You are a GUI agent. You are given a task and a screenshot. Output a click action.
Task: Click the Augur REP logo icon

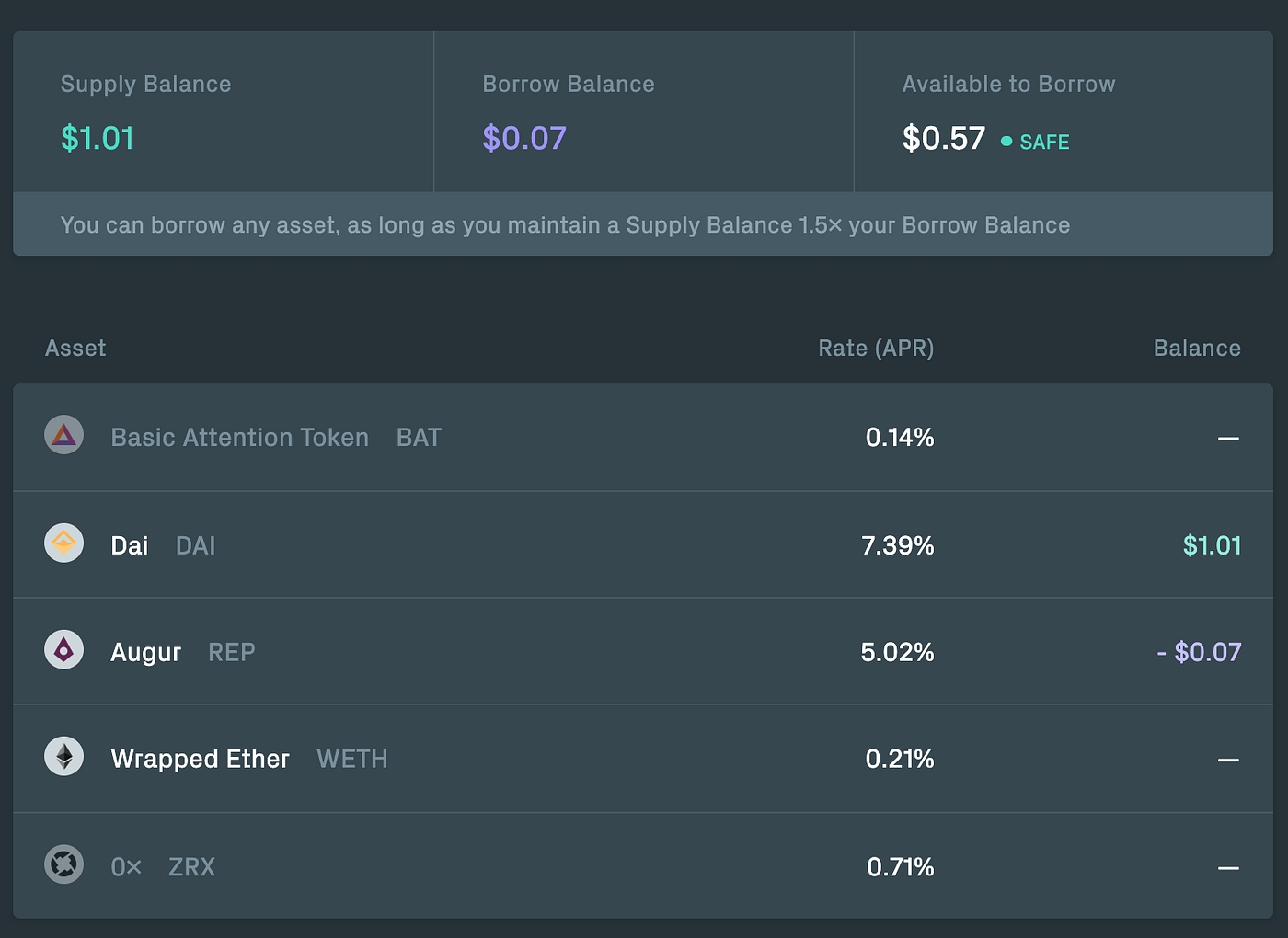[64, 650]
